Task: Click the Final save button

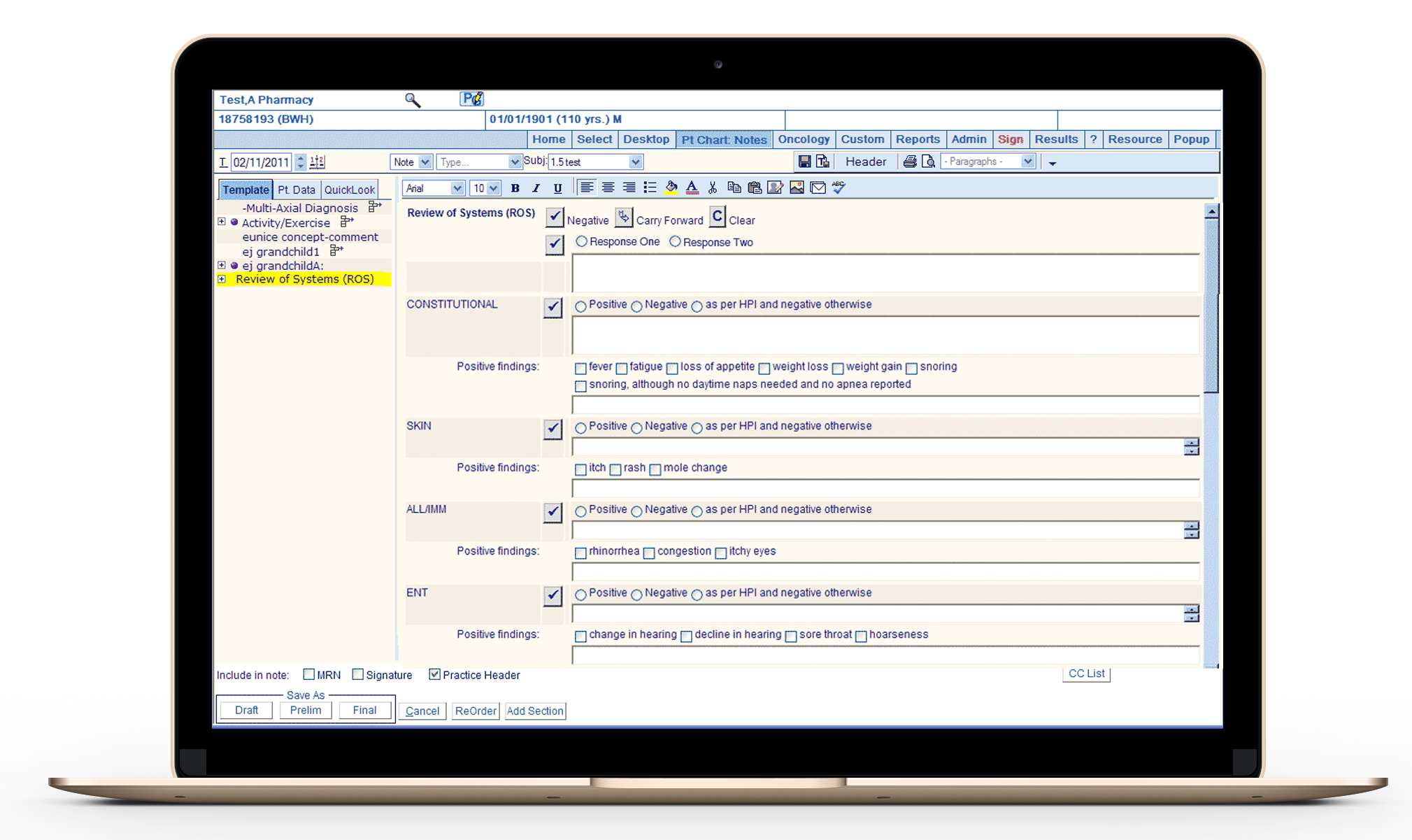Action: coord(364,710)
